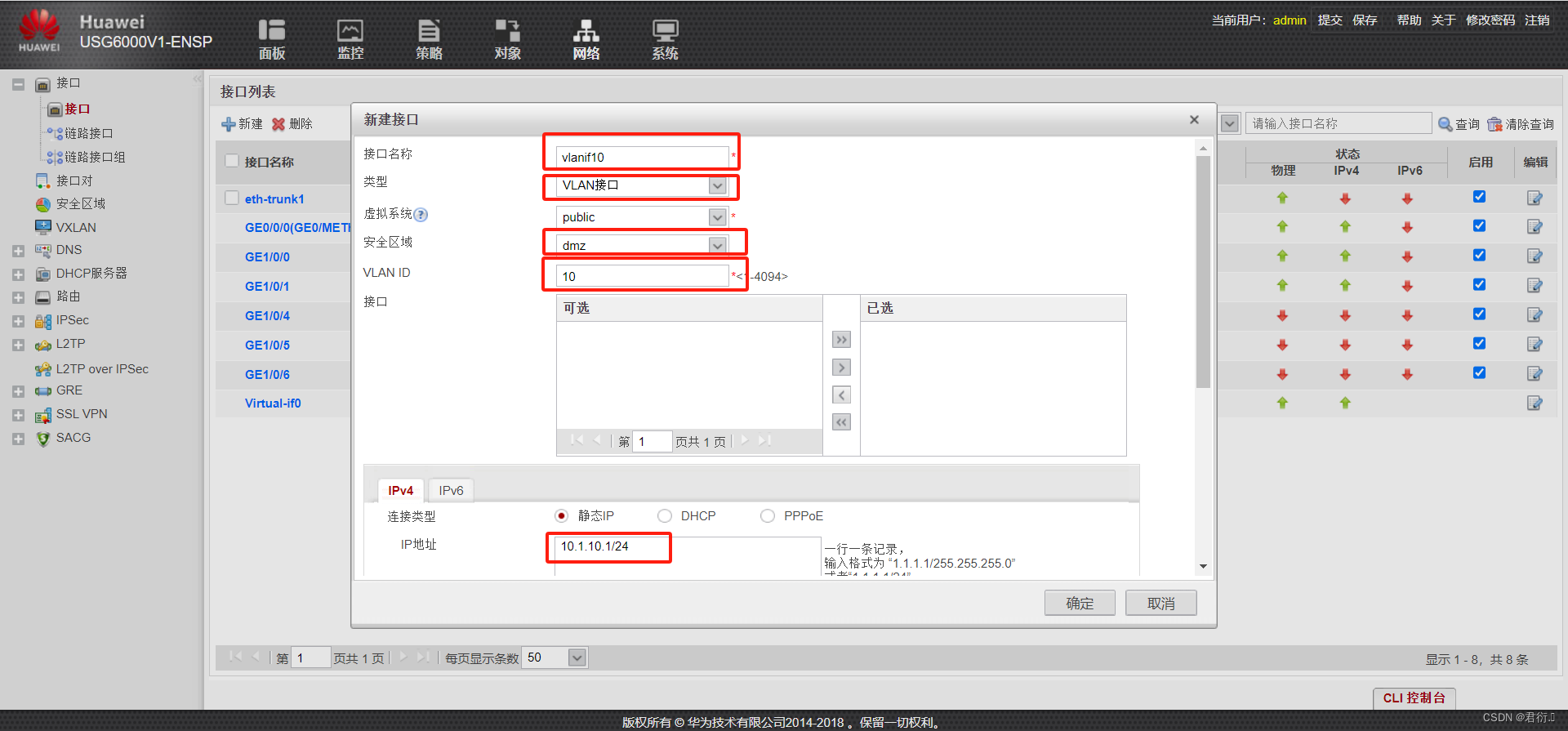Click 修改密码 in the top bar

pyautogui.click(x=1490, y=20)
